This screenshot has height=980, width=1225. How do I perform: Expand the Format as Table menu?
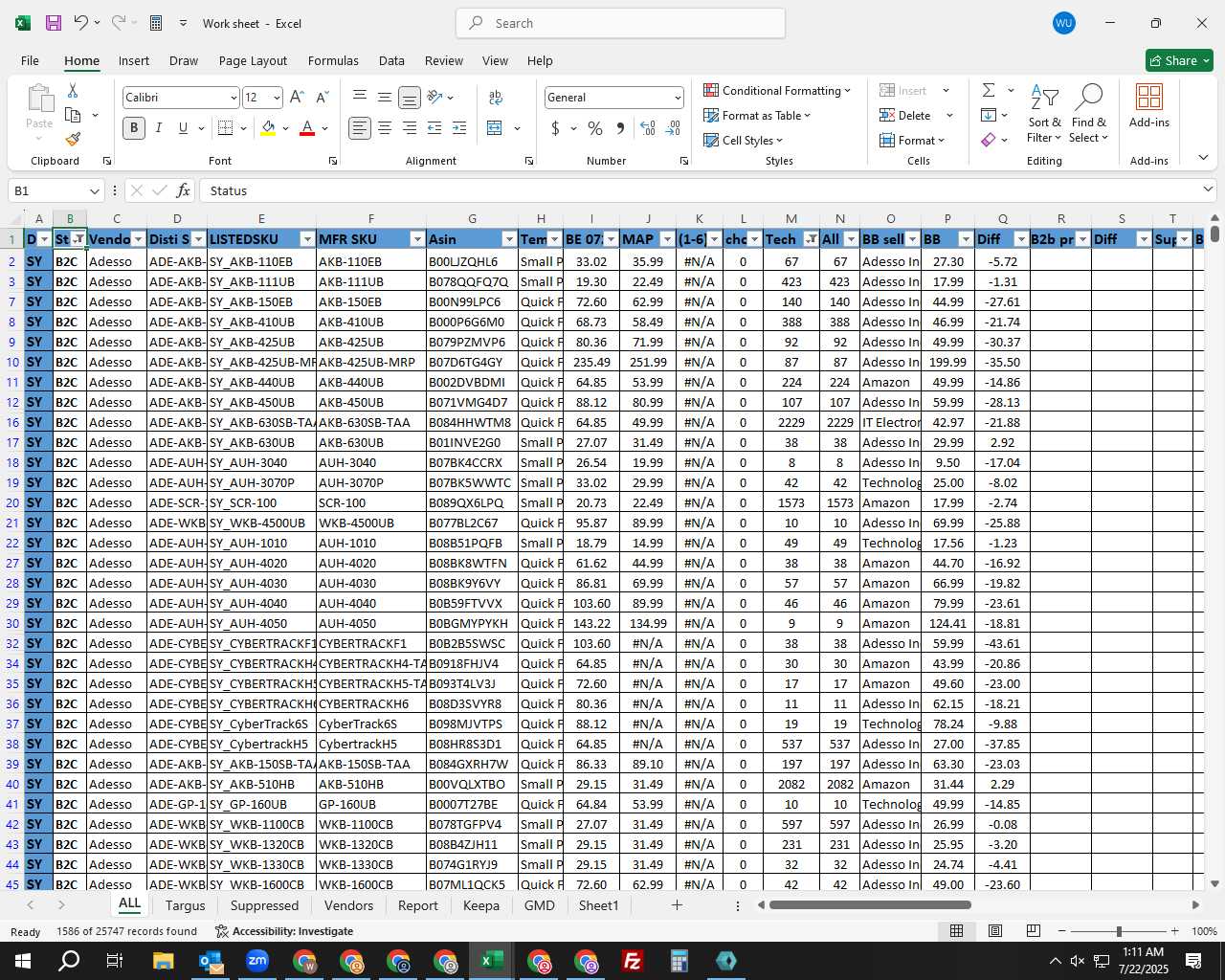757,115
